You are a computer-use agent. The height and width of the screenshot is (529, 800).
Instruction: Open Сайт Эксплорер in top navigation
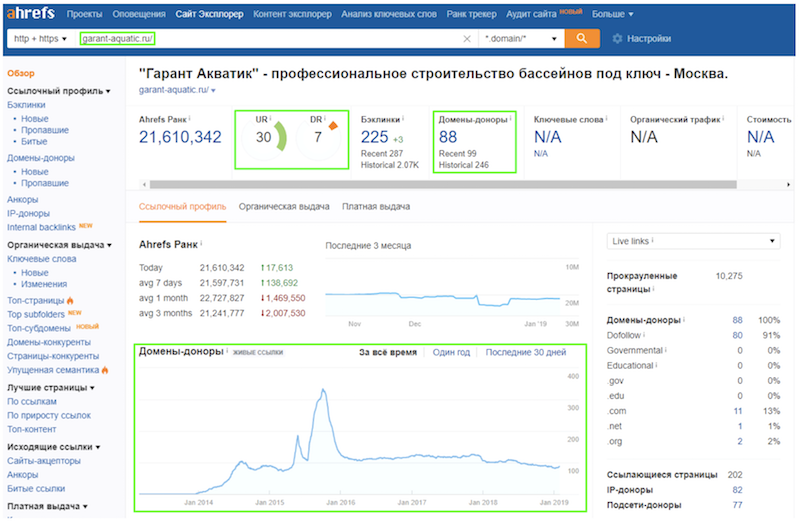(209, 14)
